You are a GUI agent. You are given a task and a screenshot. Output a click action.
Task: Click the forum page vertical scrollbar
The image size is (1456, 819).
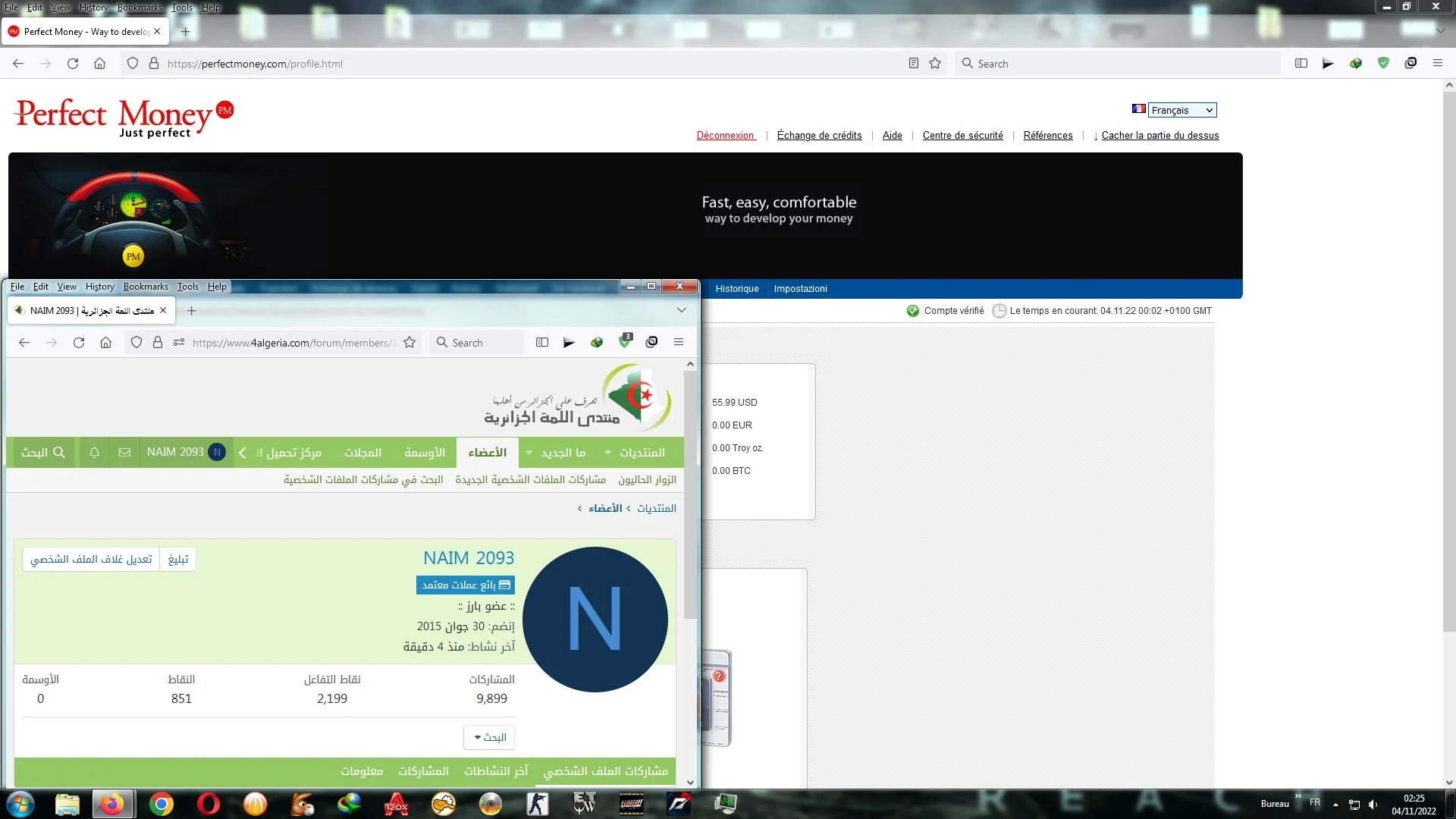(689, 493)
